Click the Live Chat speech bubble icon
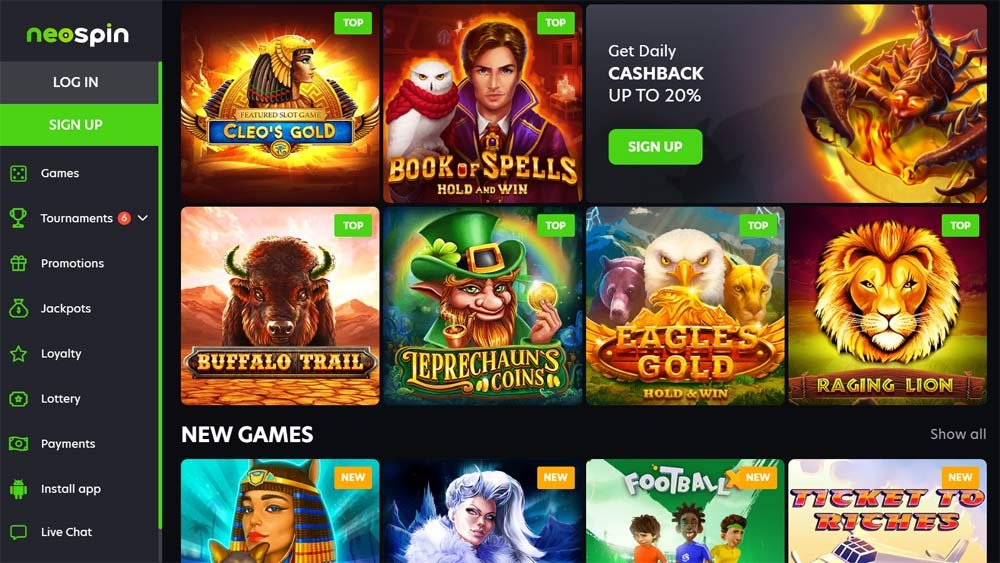Image resolution: width=1000 pixels, height=563 pixels. [18, 532]
